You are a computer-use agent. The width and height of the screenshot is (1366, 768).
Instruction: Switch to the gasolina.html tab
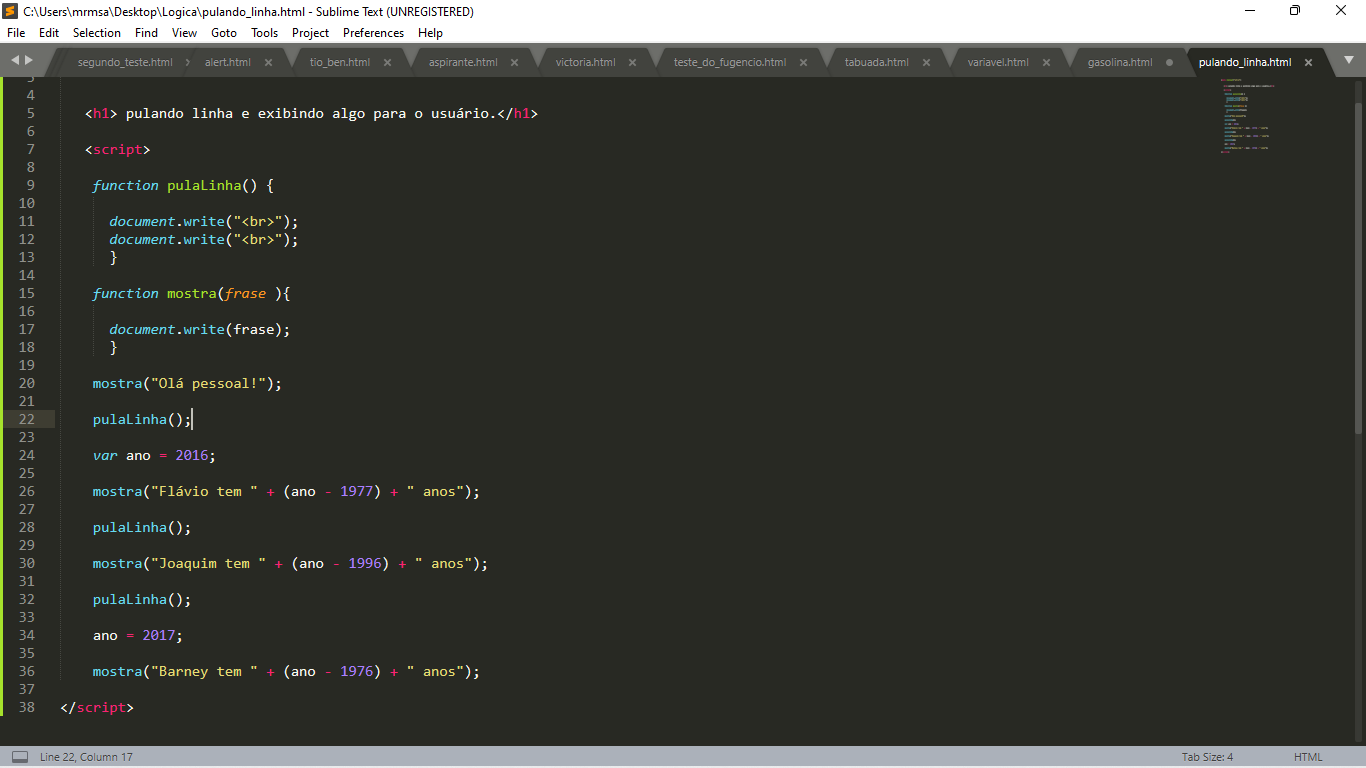pyautogui.click(x=1120, y=62)
